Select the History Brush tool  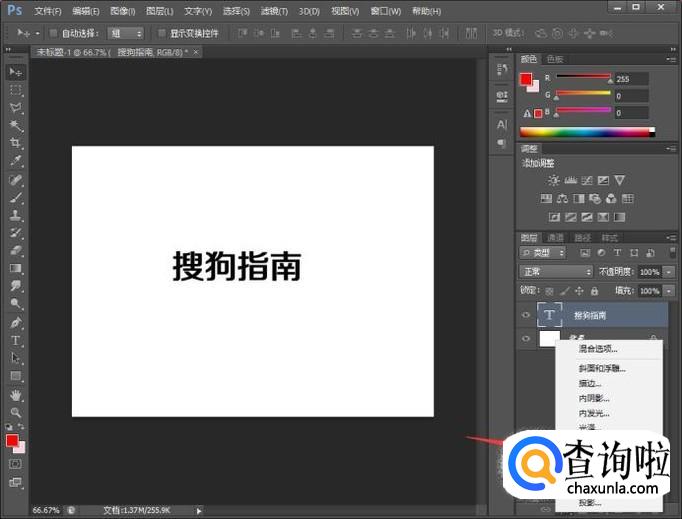click(16, 233)
